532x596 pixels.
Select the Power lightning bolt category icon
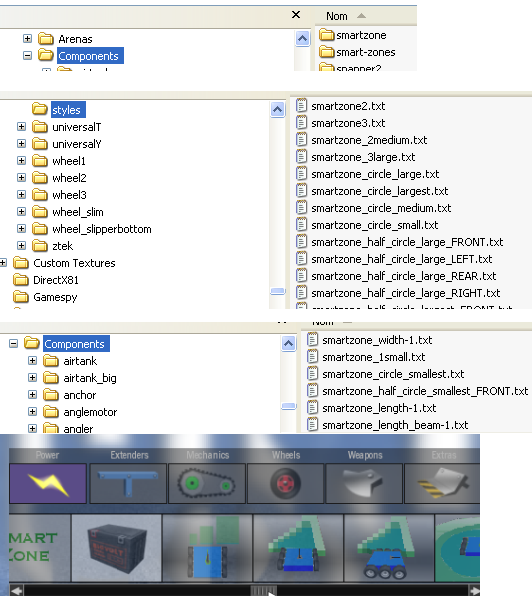[x=48, y=483]
